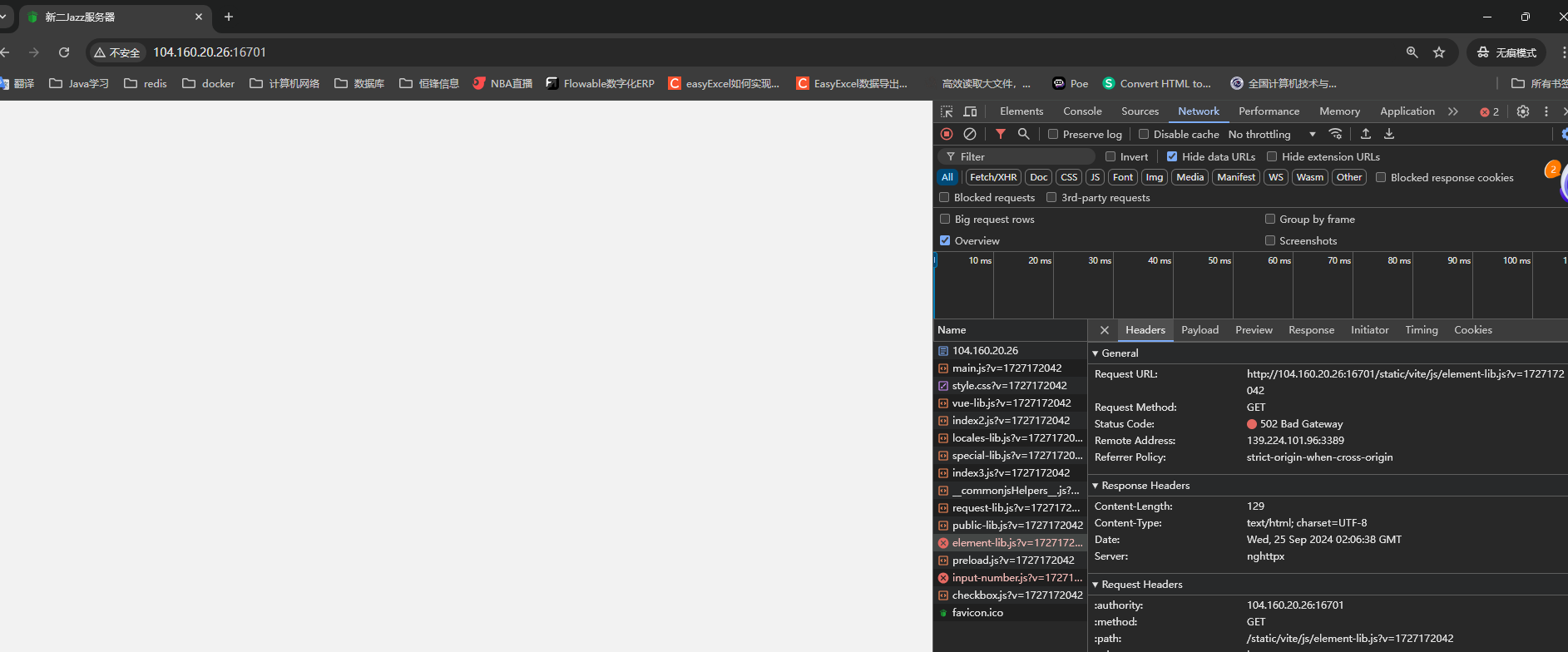Filter requests by CSS type
1568x652 pixels.
point(1069,177)
